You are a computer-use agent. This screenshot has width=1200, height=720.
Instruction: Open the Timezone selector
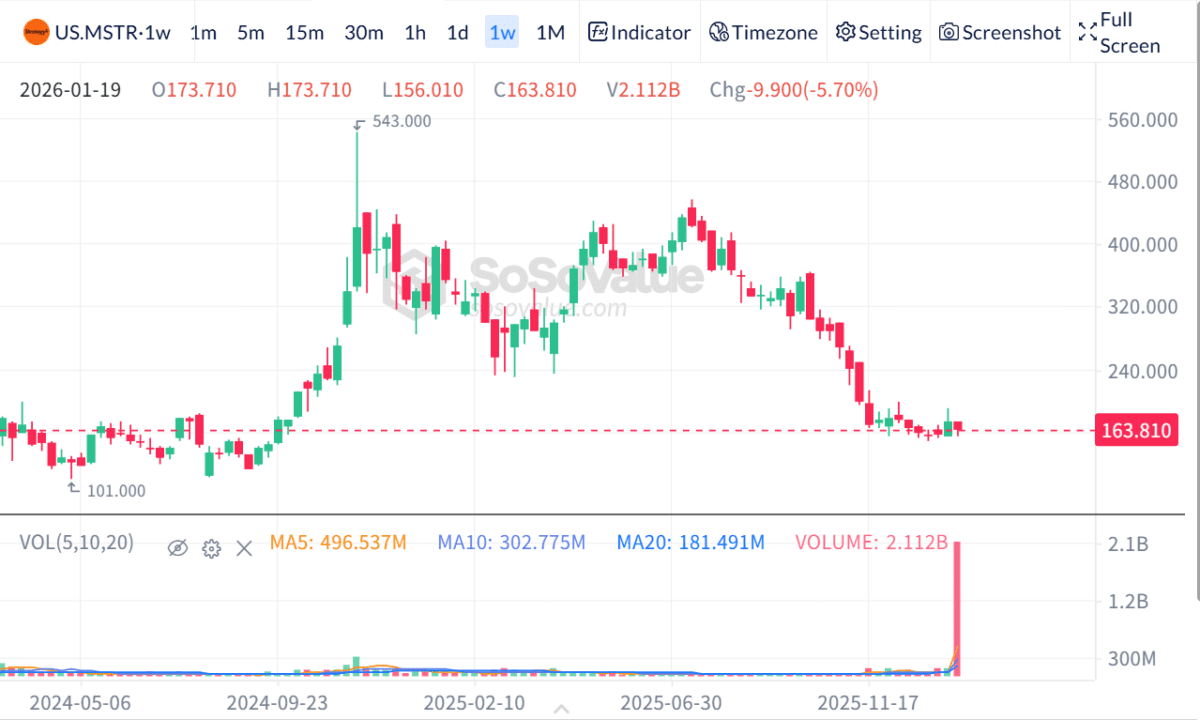pos(763,33)
